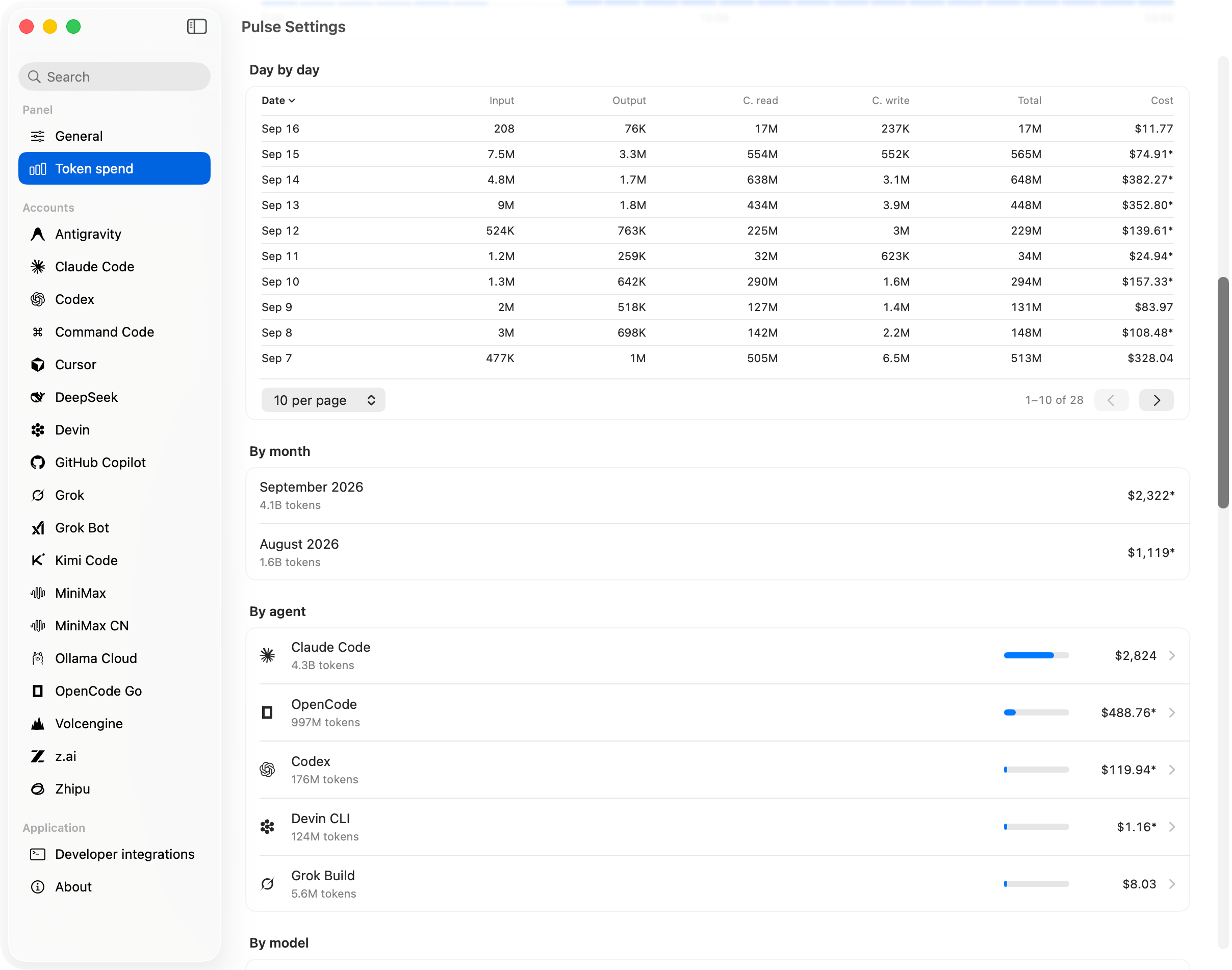Click the DeepSeek whale icon
The height and width of the screenshot is (970, 1232).
pyautogui.click(x=37, y=398)
